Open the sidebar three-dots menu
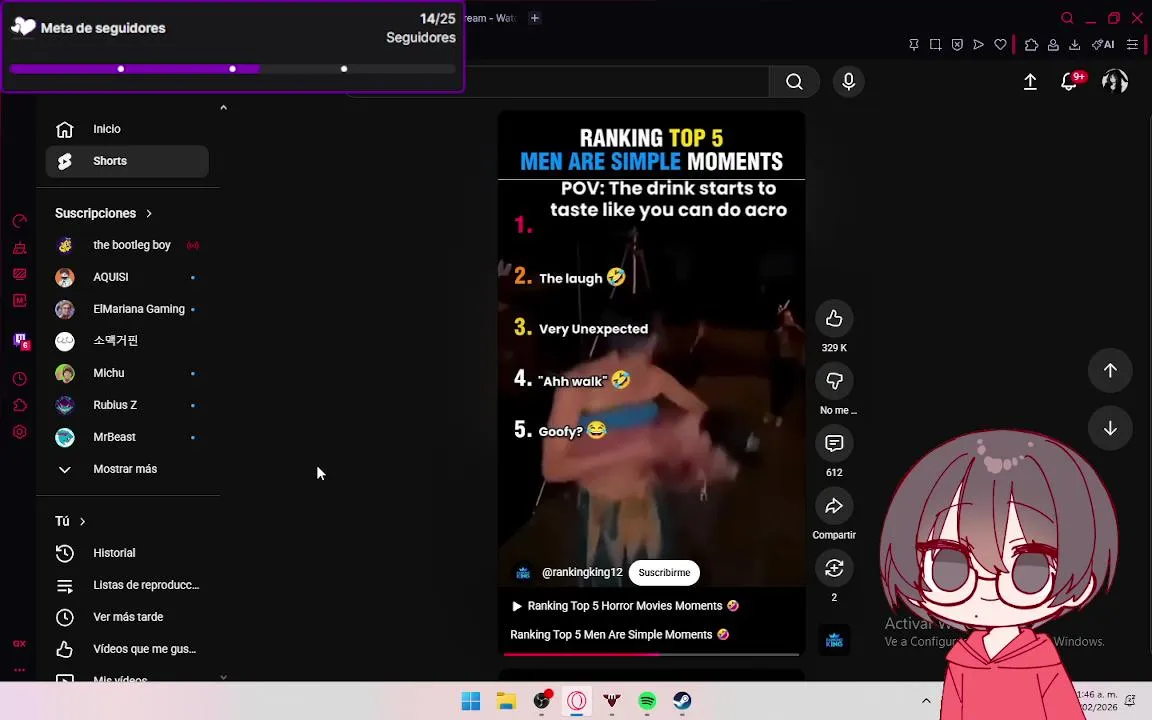The image size is (1152, 720). pos(20,670)
